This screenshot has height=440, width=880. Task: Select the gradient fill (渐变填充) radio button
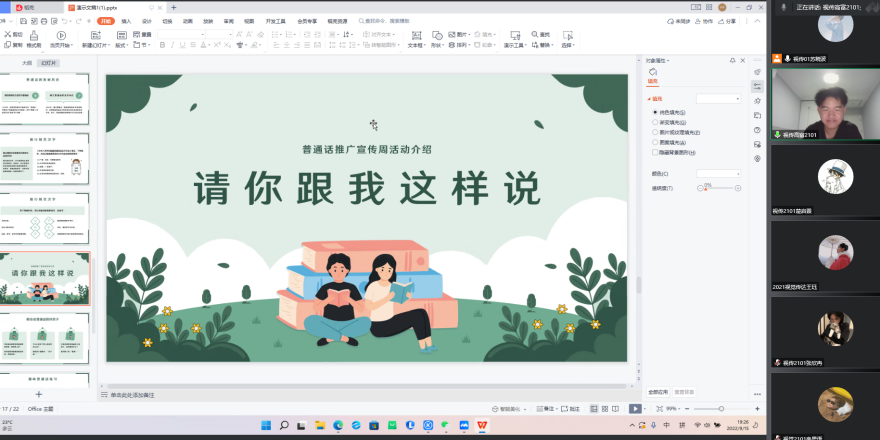pos(655,122)
